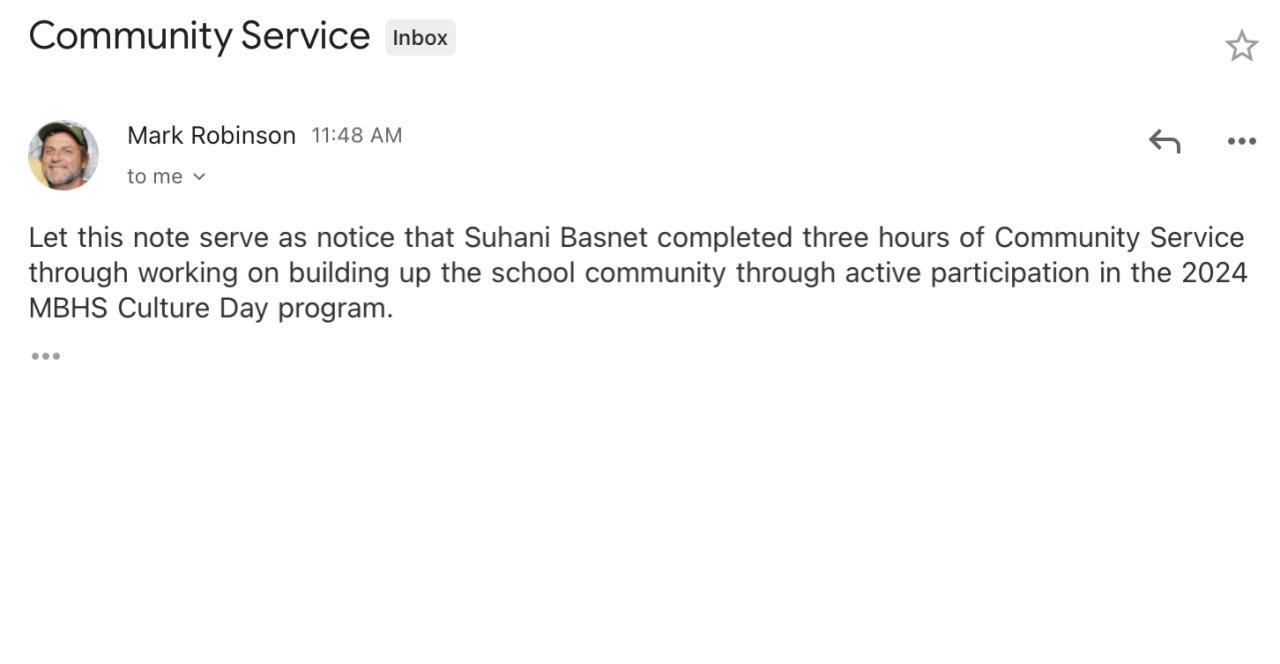The image size is (1280, 664).
Task: Star the Community Service email
Action: (1241, 46)
